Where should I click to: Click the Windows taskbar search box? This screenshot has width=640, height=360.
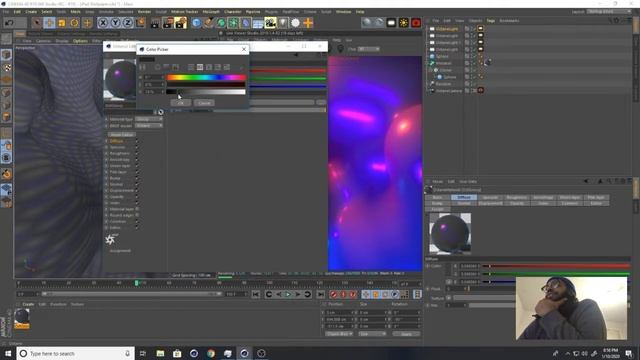coord(76,353)
